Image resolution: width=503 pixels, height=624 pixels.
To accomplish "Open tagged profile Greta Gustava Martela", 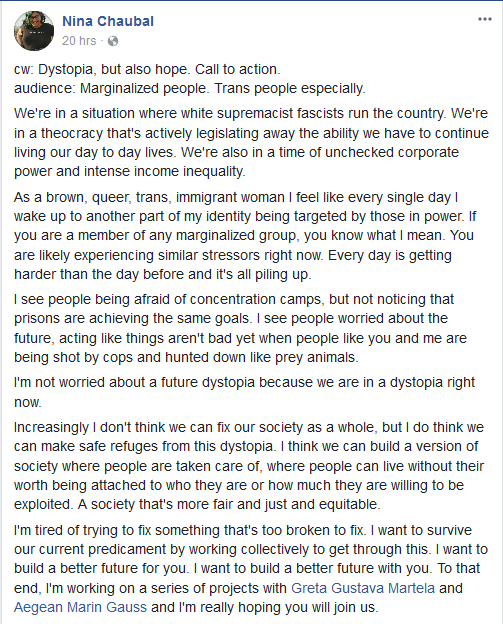I will 363,588.
